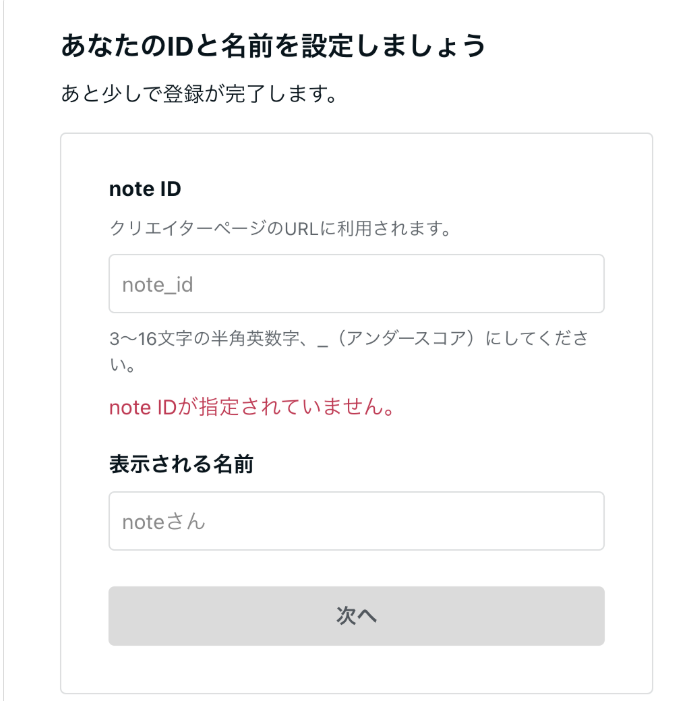This screenshot has height=701, width=680.
Task: Click the red note ID error message
Action: pyautogui.click(x=251, y=407)
